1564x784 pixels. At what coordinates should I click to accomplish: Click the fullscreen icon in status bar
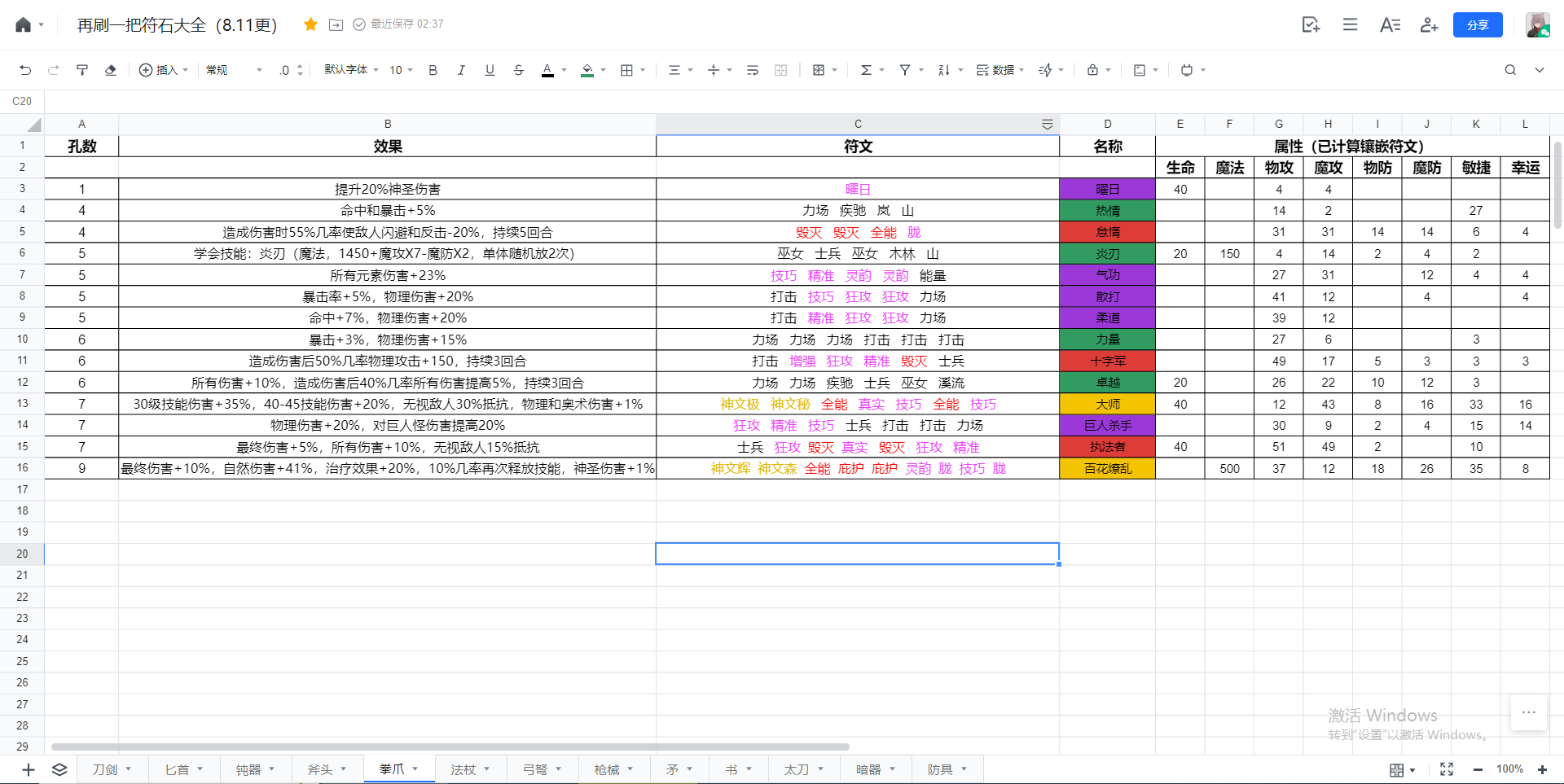pos(1447,769)
